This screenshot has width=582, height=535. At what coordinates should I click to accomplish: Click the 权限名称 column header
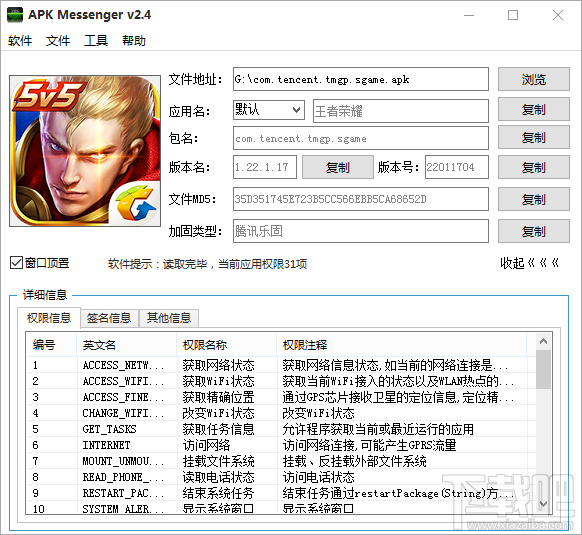[226, 345]
